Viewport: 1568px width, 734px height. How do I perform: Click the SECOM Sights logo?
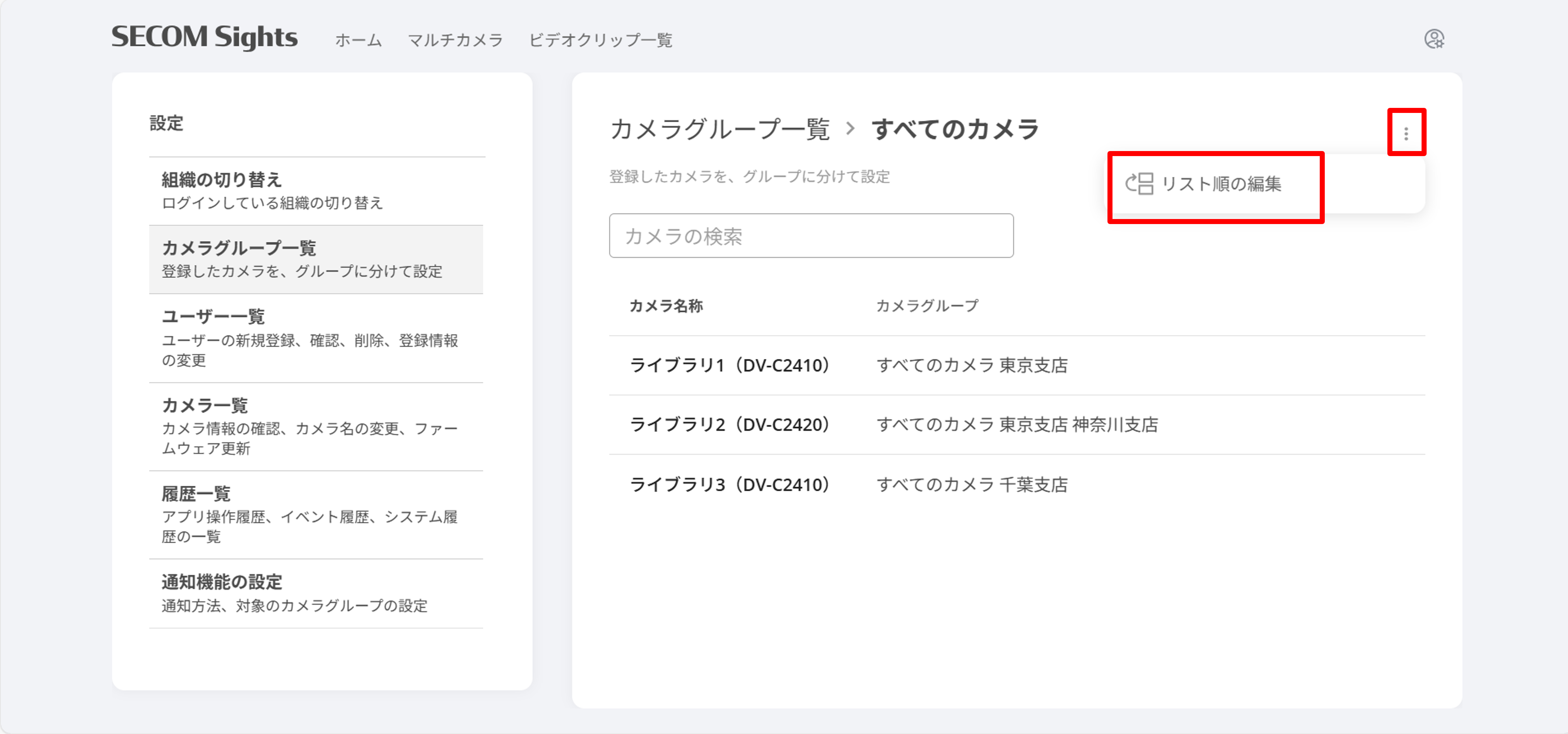(x=204, y=37)
